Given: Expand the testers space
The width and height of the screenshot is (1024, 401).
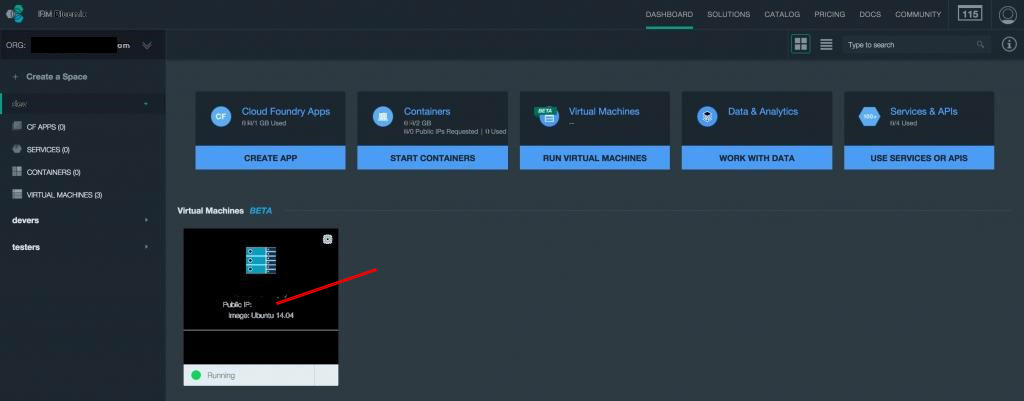Looking at the screenshot, I should click(x=146, y=247).
